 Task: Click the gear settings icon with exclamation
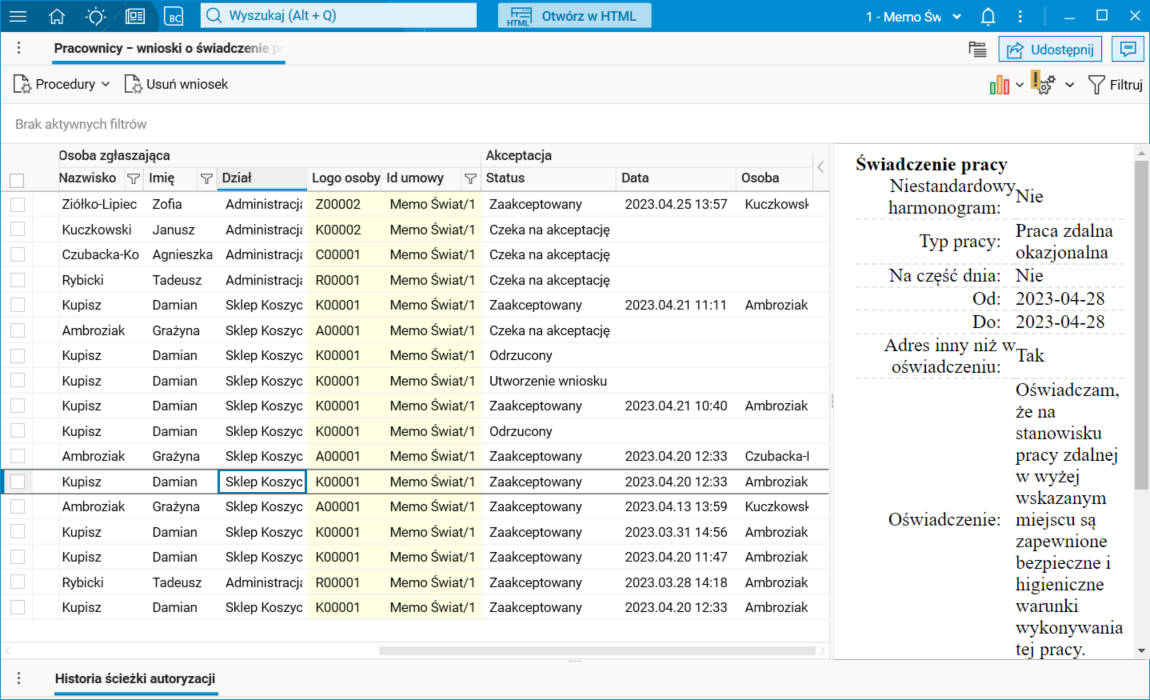click(1043, 83)
